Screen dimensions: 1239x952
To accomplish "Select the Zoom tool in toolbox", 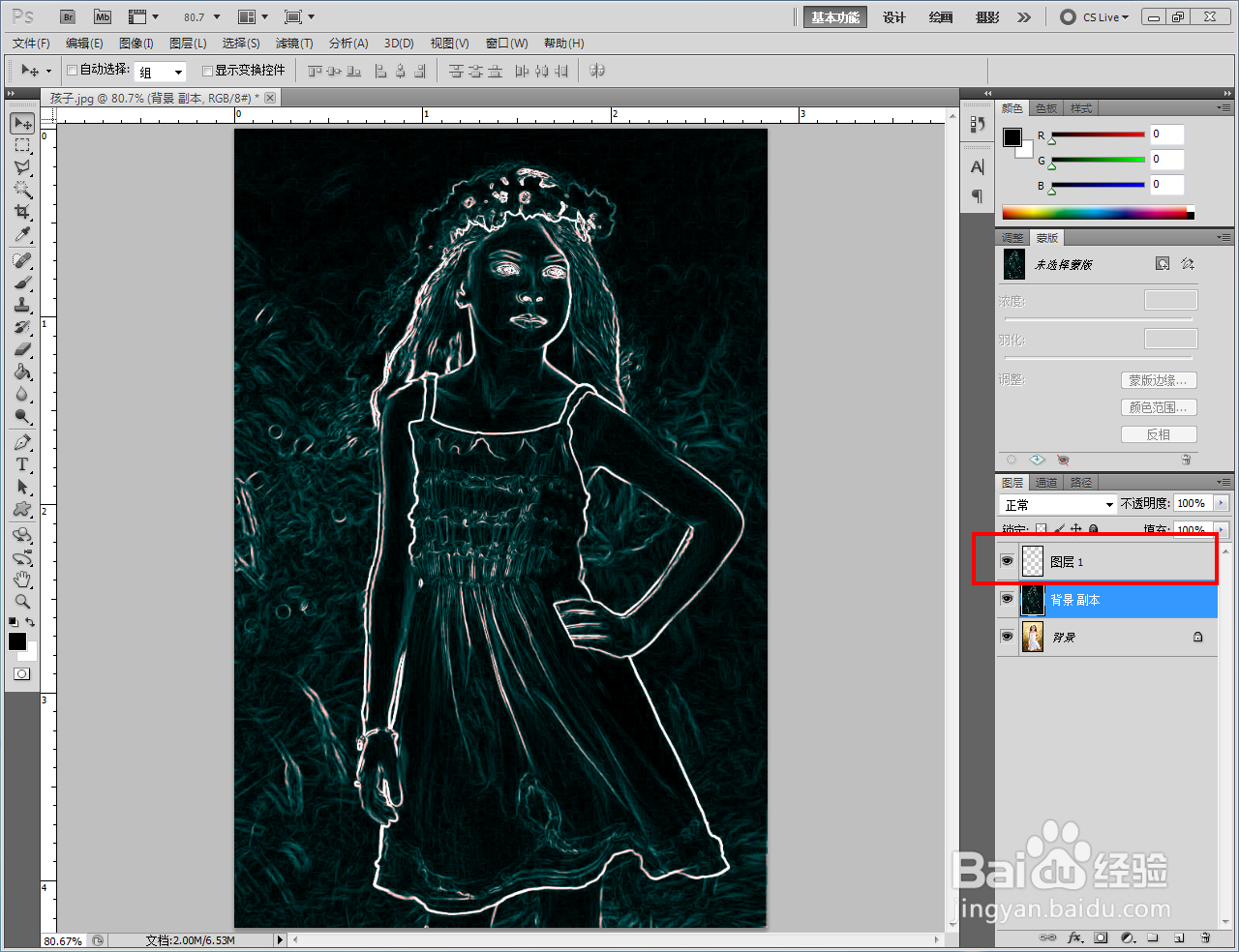I will coord(22,601).
